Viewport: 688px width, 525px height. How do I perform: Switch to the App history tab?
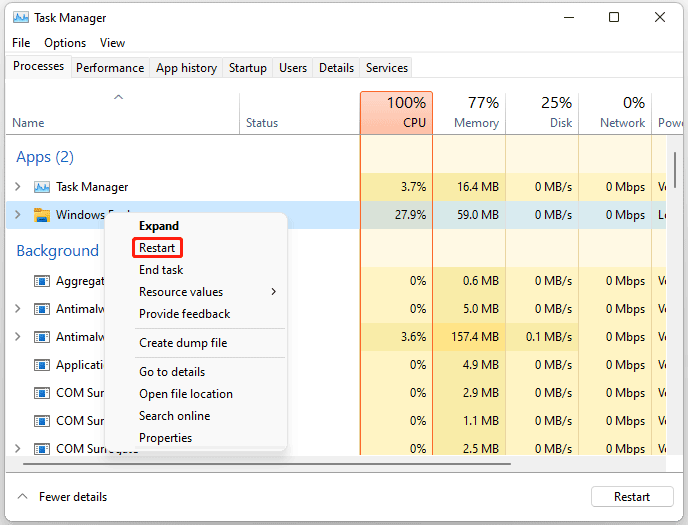186,68
